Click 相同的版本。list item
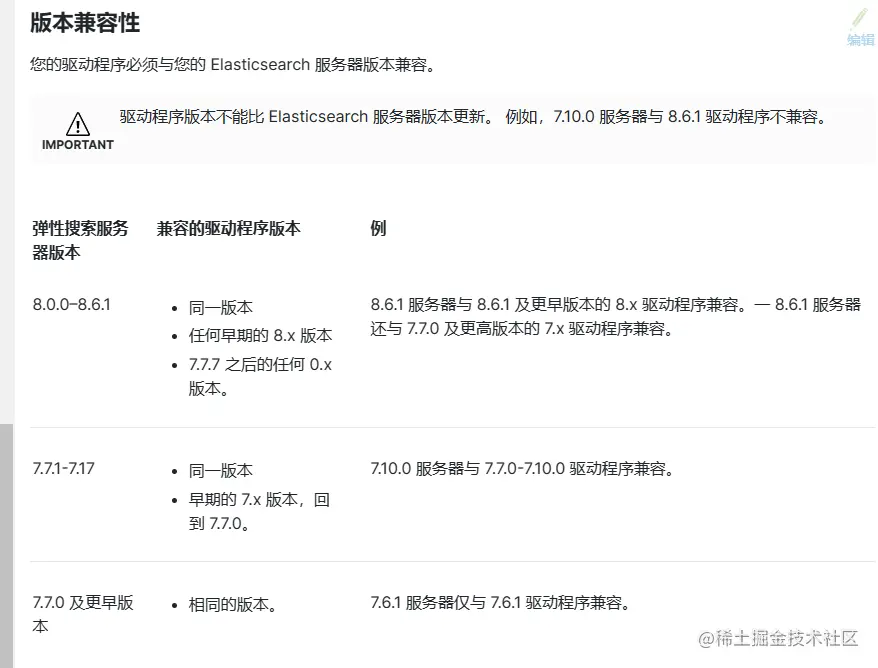The image size is (878, 668). point(233,605)
